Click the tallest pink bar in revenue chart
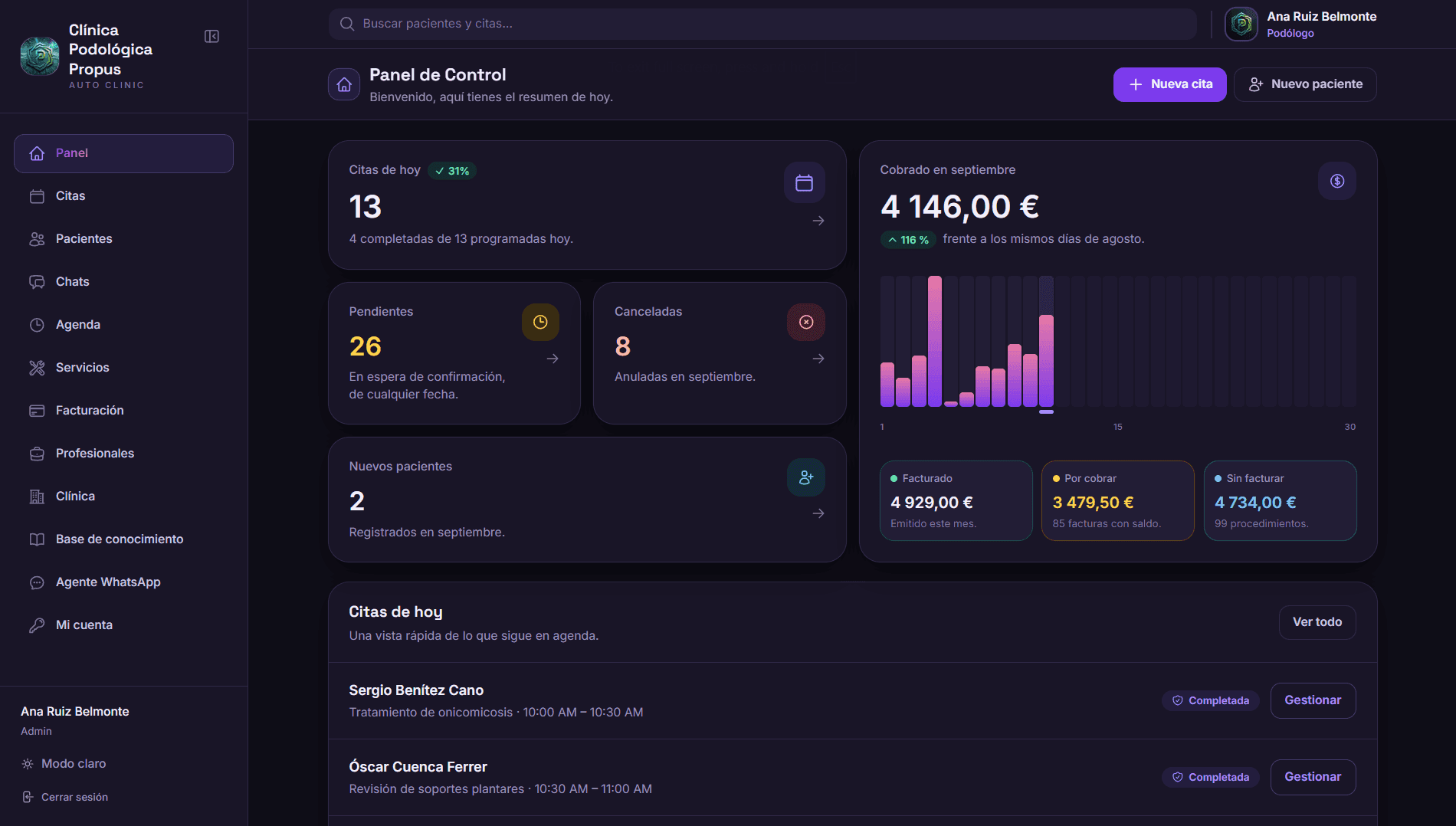1456x826 pixels. [x=935, y=341]
